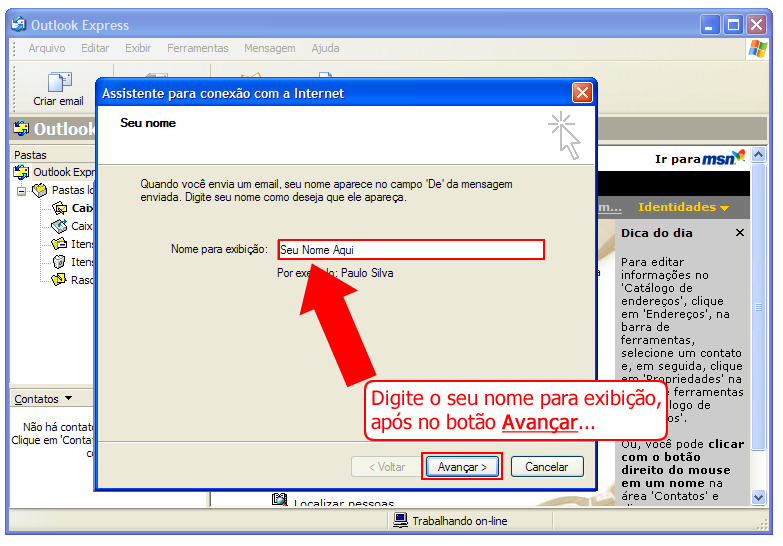Open the Ajuda menu
The width and height of the screenshot is (783, 546).
(326, 48)
